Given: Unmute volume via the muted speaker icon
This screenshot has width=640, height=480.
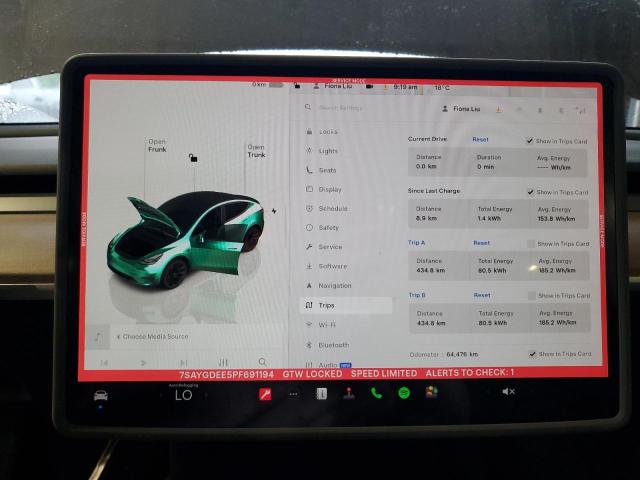Looking at the screenshot, I should (508, 391).
